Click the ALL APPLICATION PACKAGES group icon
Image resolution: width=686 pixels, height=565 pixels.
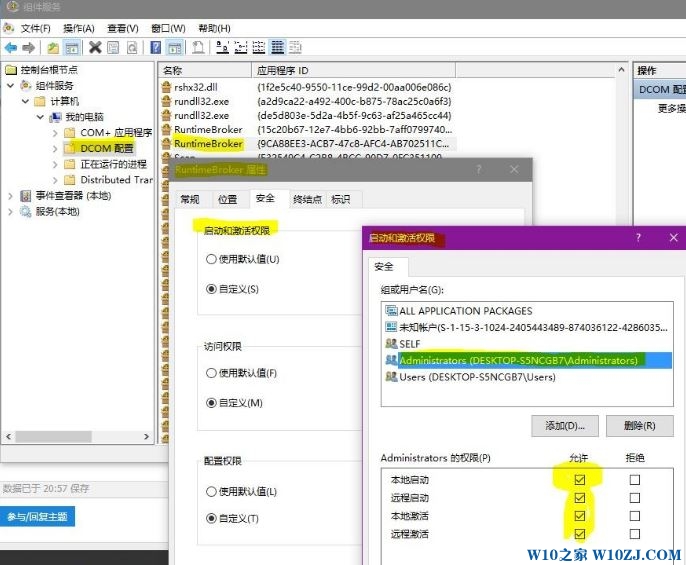tap(391, 310)
